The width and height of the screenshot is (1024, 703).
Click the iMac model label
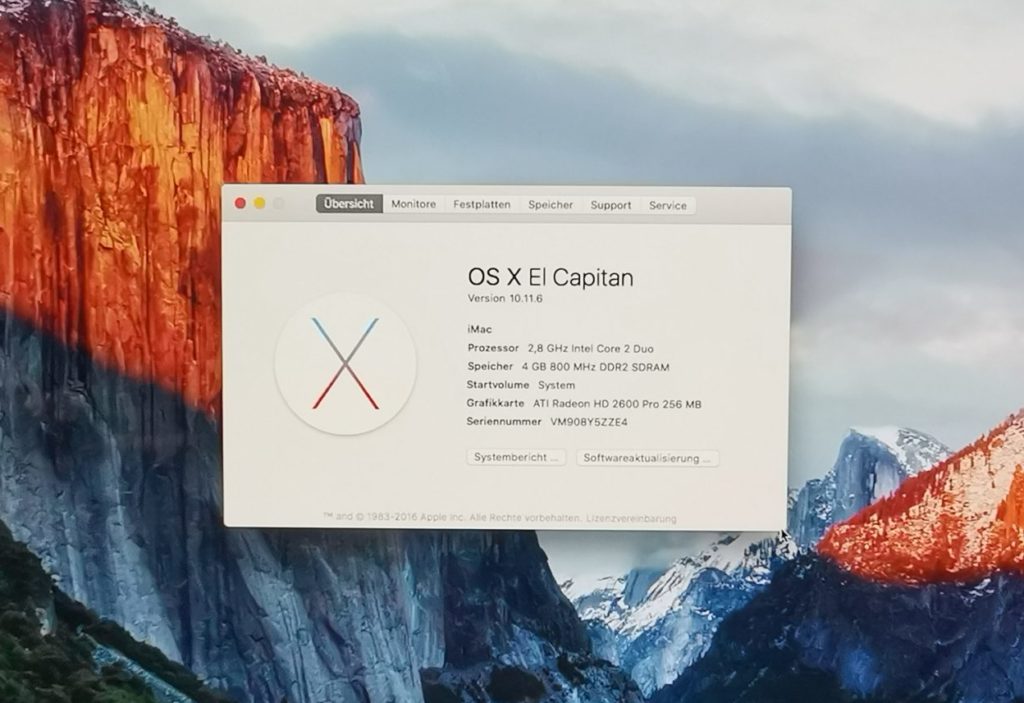[479, 329]
